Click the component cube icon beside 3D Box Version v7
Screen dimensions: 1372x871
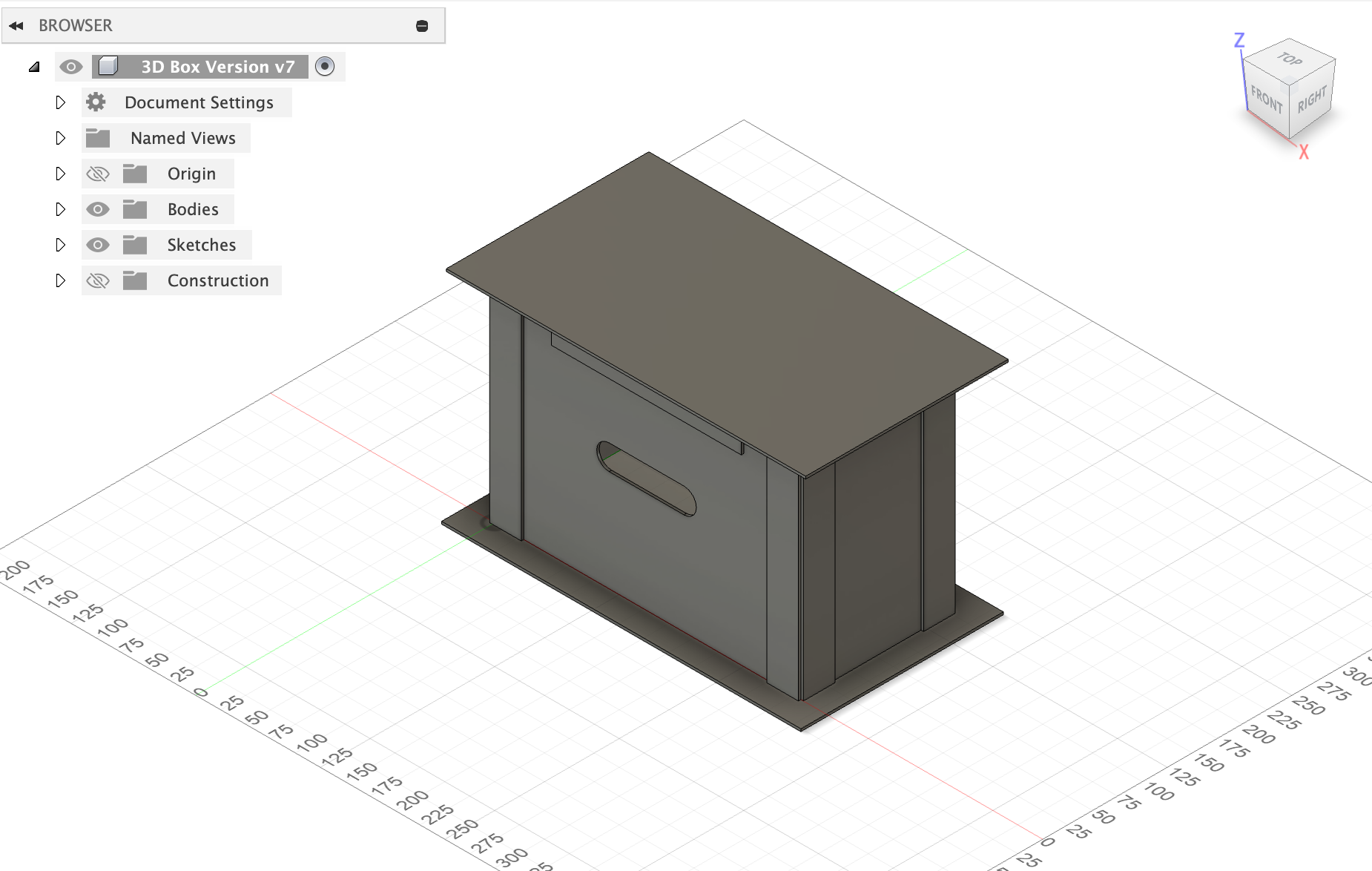point(110,66)
